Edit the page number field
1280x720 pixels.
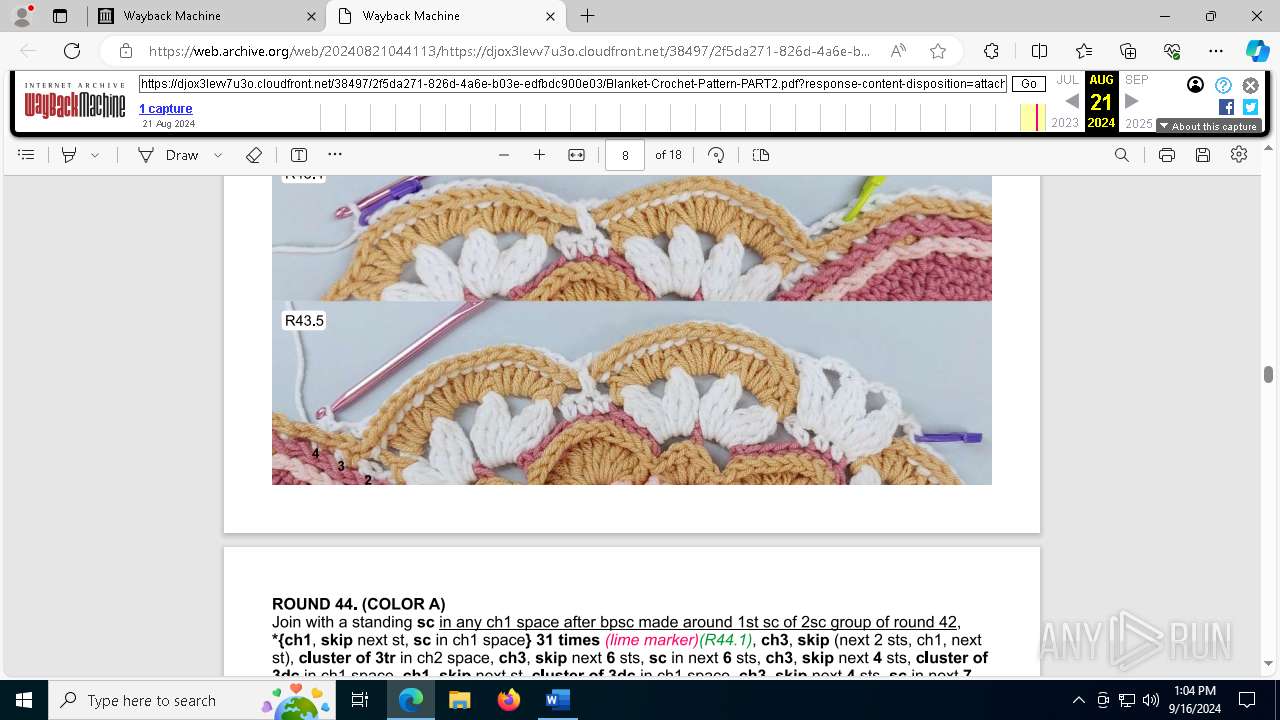(625, 155)
